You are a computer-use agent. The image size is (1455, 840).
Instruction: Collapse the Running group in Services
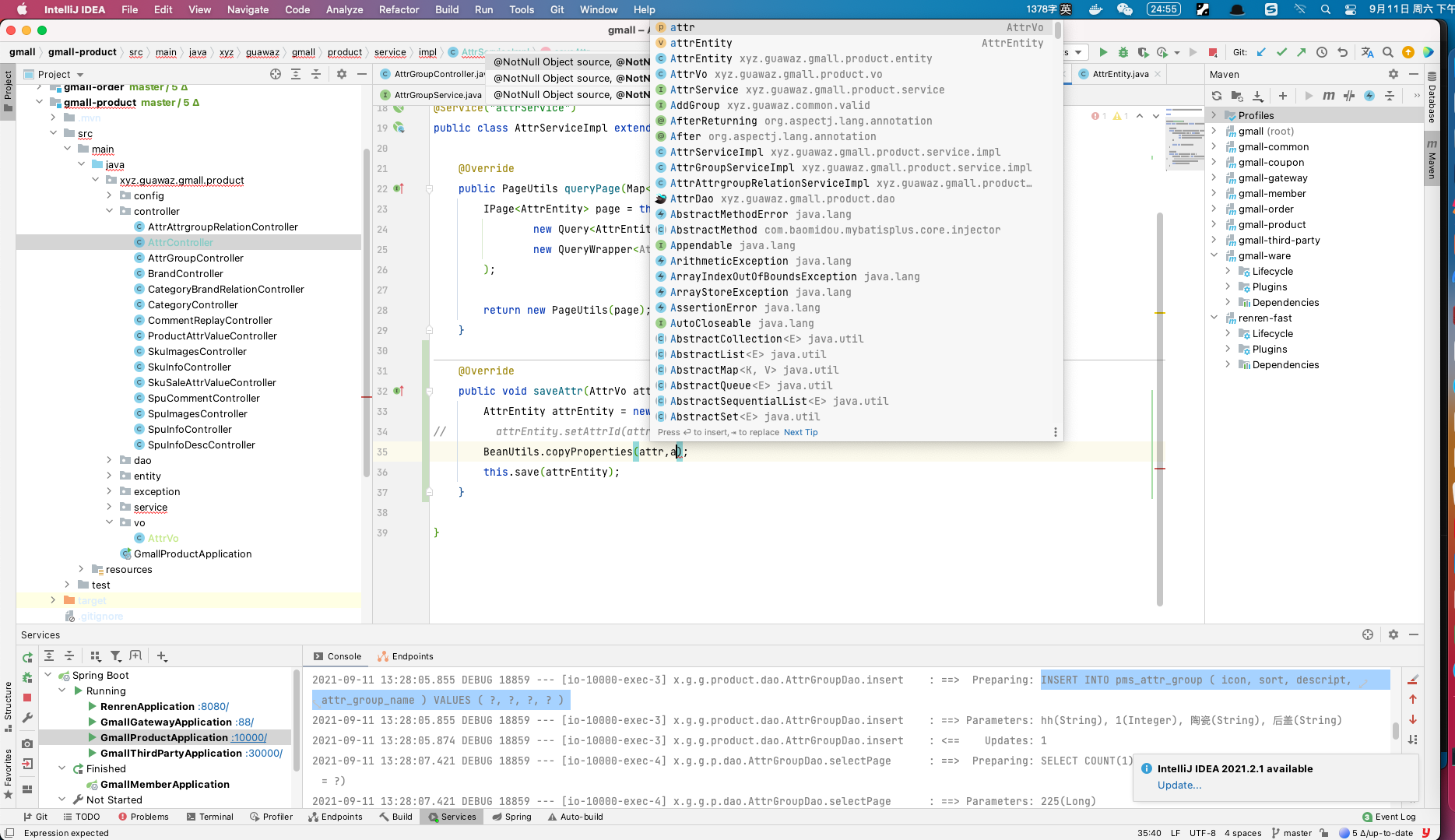pos(62,691)
